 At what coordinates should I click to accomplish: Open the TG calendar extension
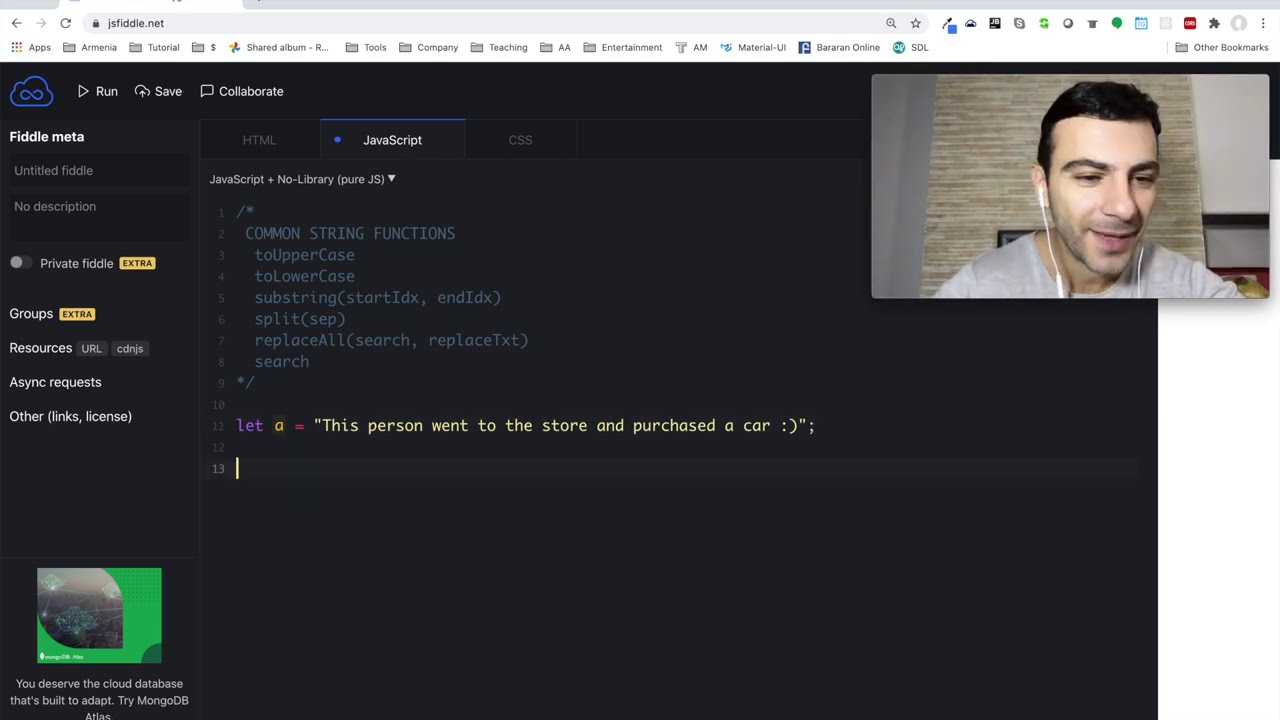1141,23
